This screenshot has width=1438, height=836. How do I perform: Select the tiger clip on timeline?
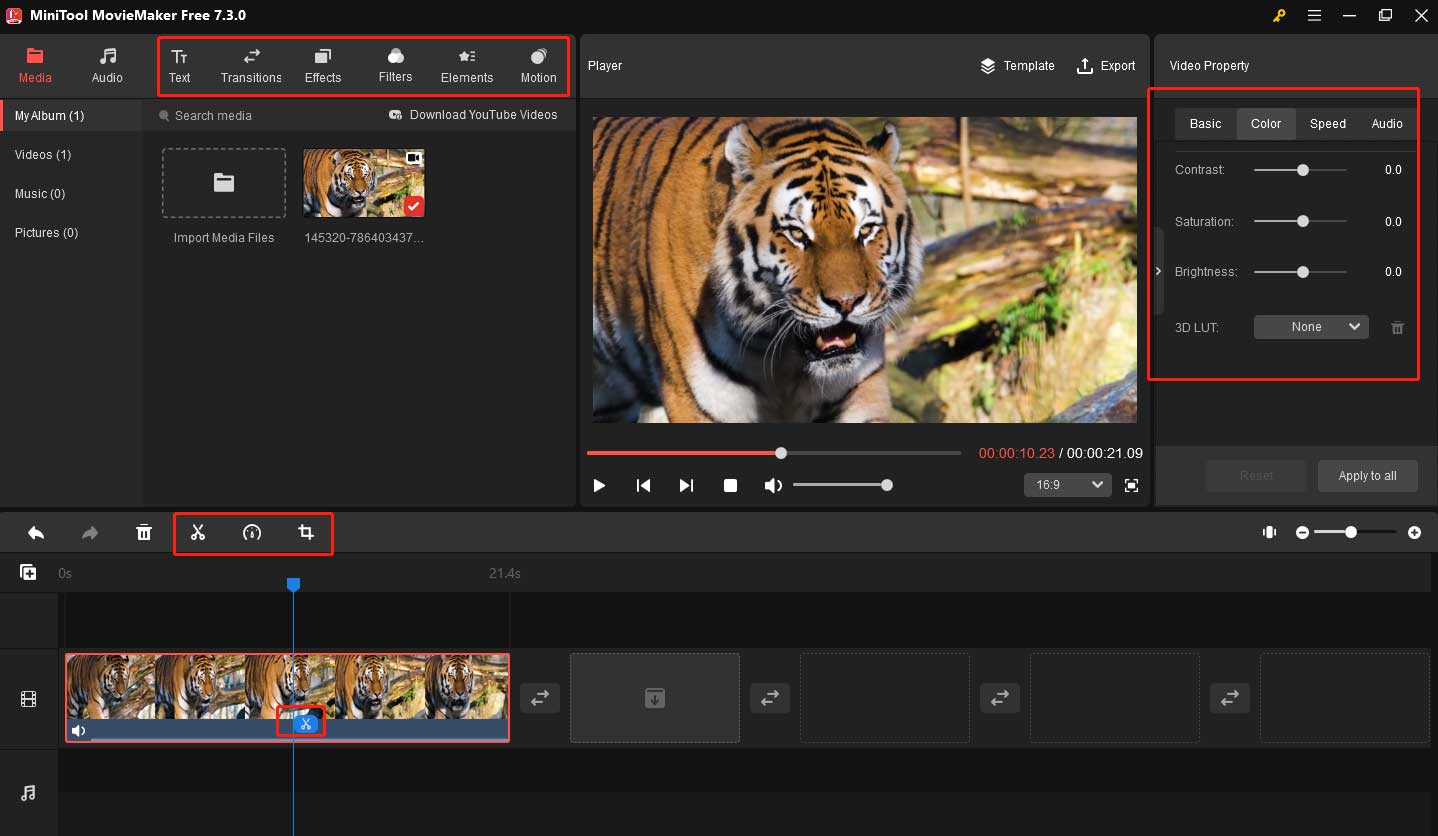pyautogui.click(x=288, y=698)
